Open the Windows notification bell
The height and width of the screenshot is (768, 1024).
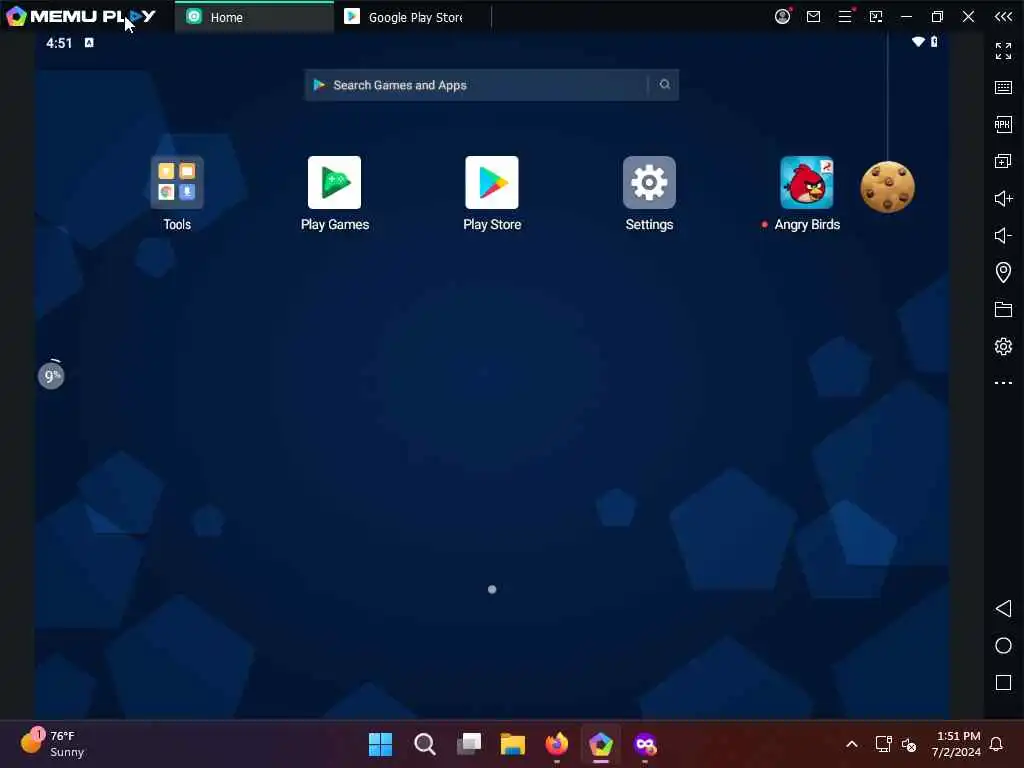click(996, 744)
